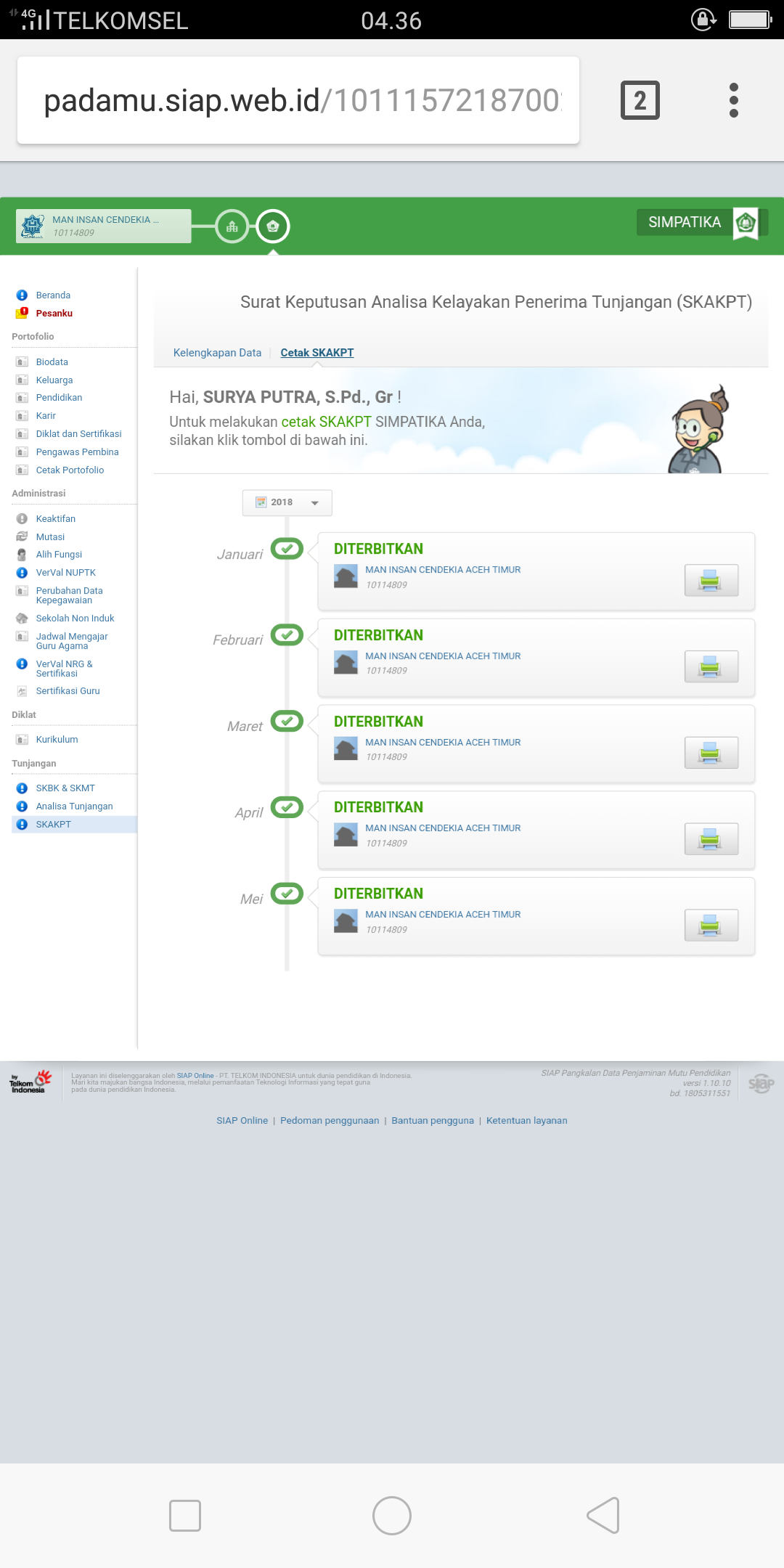Tap the Android recent apps square button
Viewport: 784px width, 1568px height.
185,1516
